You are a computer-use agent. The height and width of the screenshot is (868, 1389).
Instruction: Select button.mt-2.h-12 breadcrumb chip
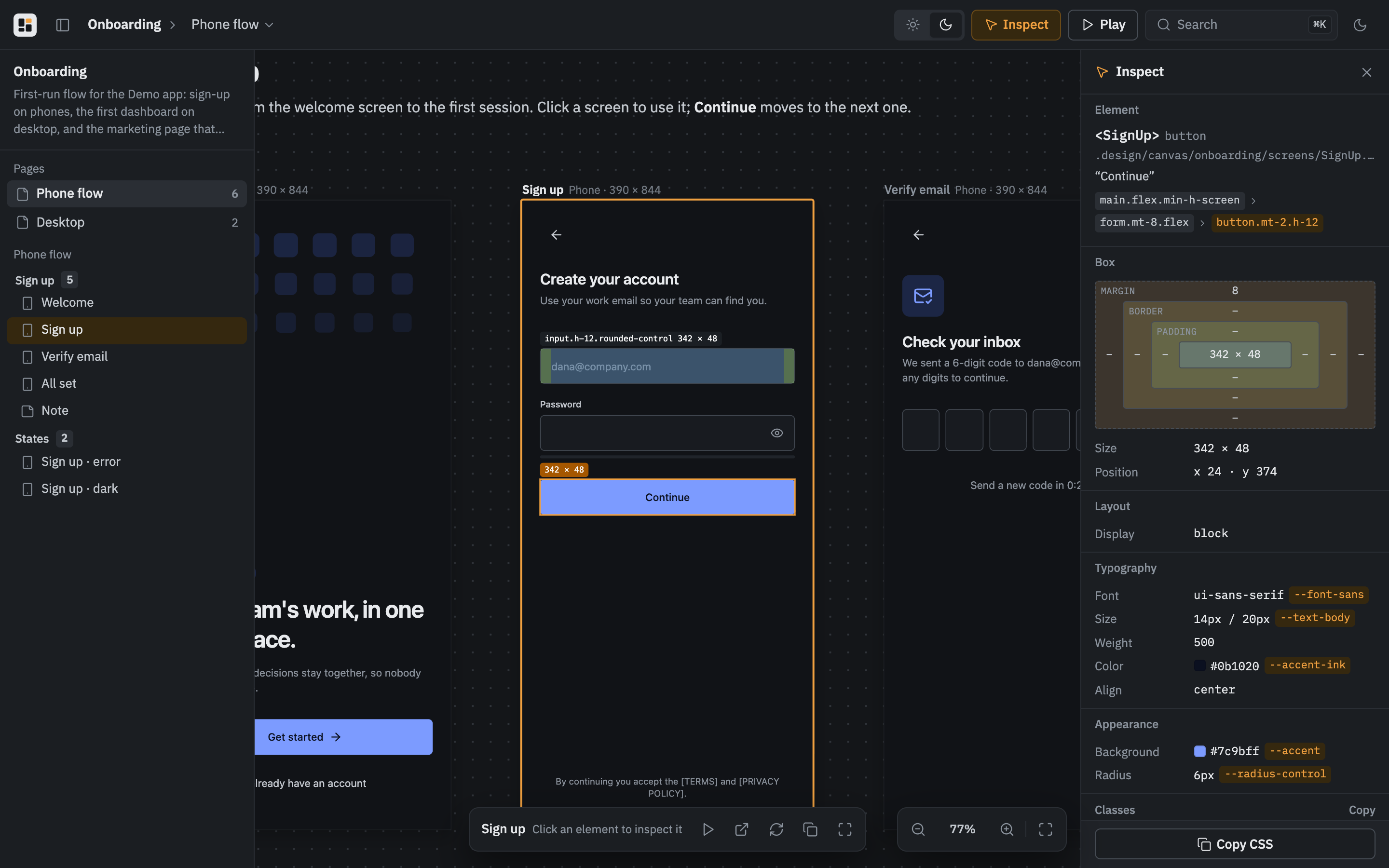pyautogui.click(x=1267, y=223)
